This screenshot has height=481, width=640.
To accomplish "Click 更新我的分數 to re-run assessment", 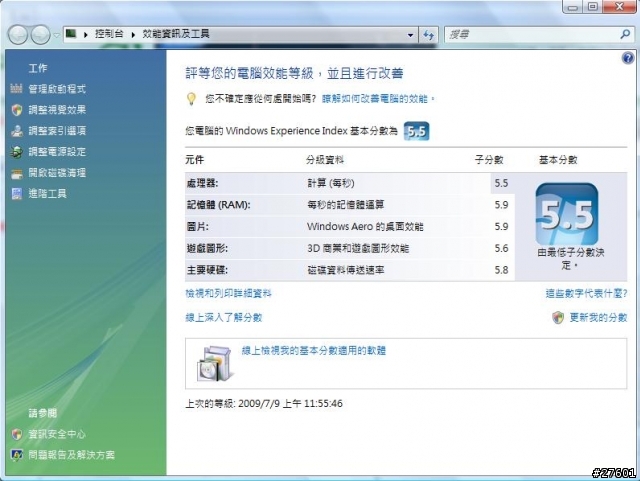I will (x=598, y=317).
